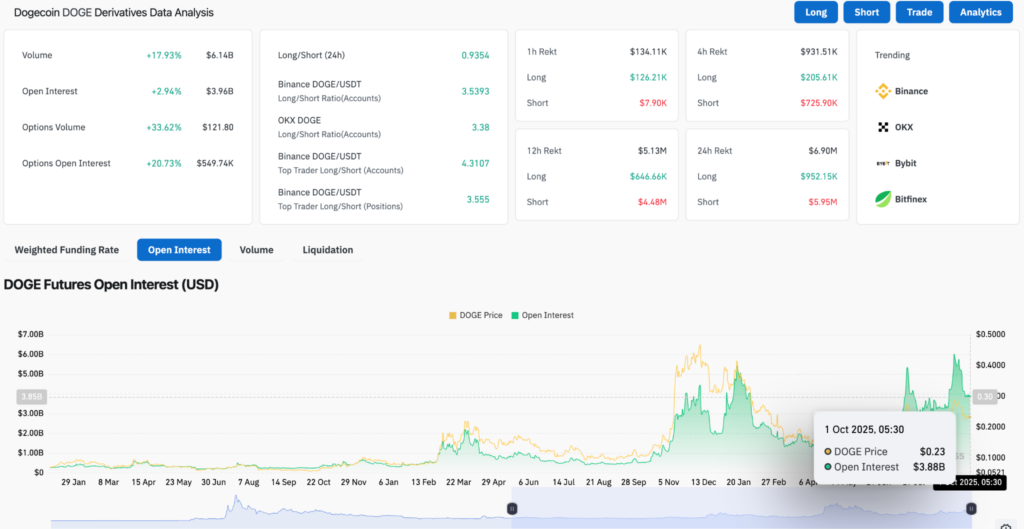1024x529 pixels.
Task: Open the Volume tab
Action: click(x=256, y=250)
